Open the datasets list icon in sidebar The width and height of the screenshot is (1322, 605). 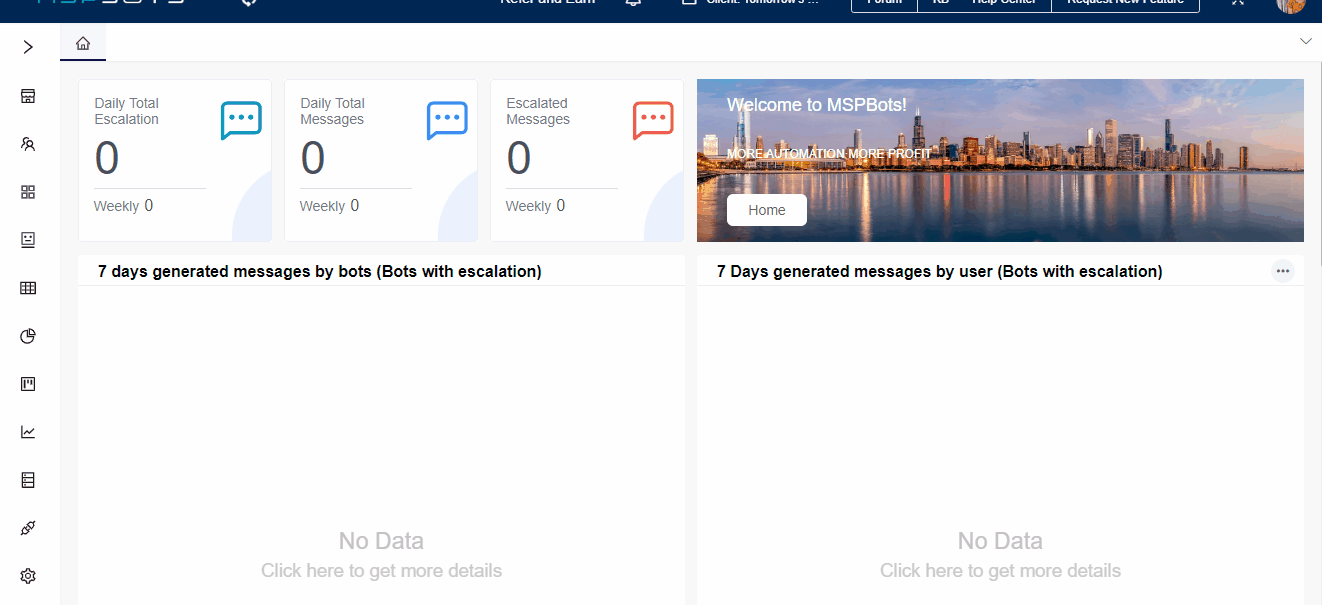pyautogui.click(x=28, y=480)
